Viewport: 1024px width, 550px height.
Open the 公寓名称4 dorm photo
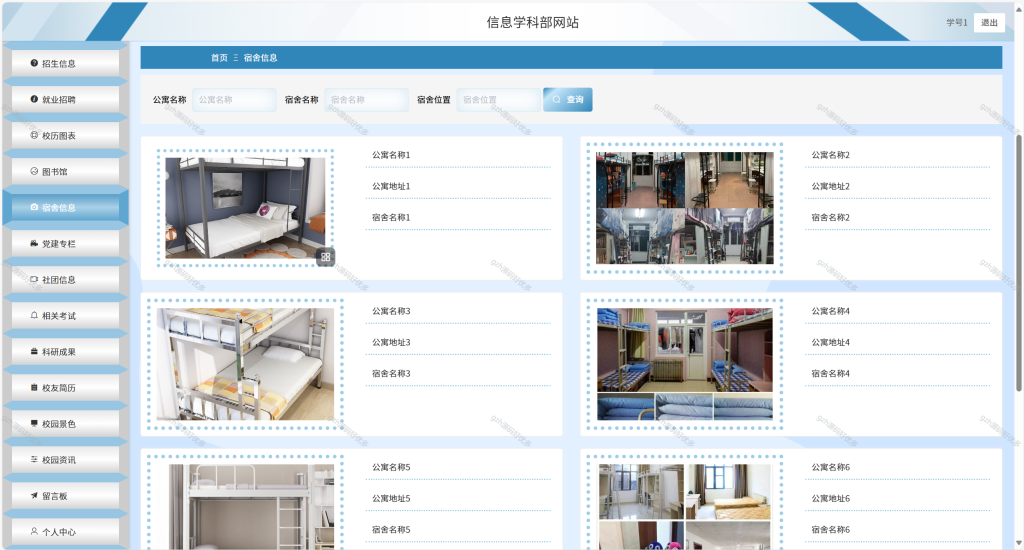pos(684,364)
